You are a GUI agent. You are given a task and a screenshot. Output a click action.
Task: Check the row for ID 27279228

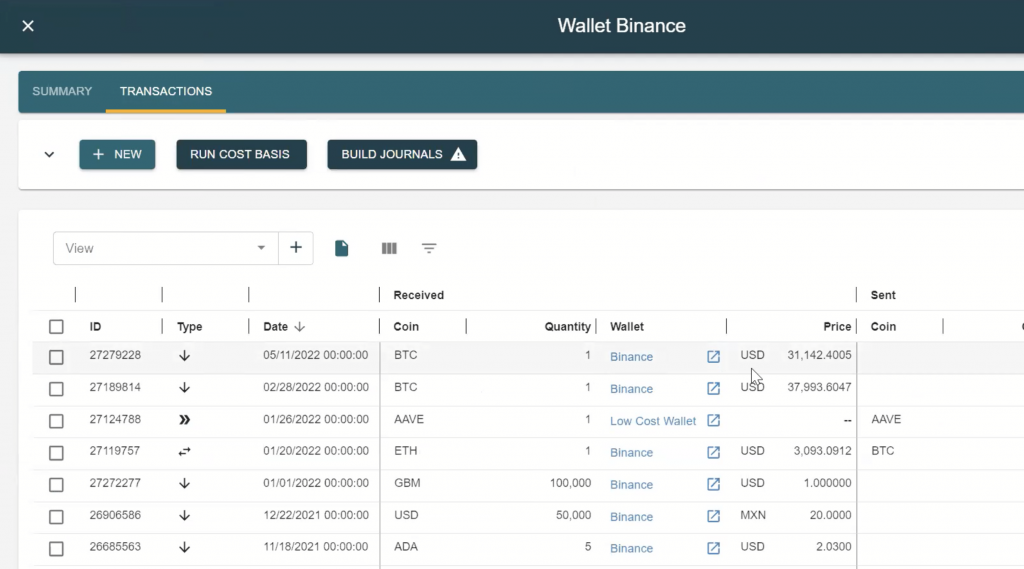[x=56, y=357]
